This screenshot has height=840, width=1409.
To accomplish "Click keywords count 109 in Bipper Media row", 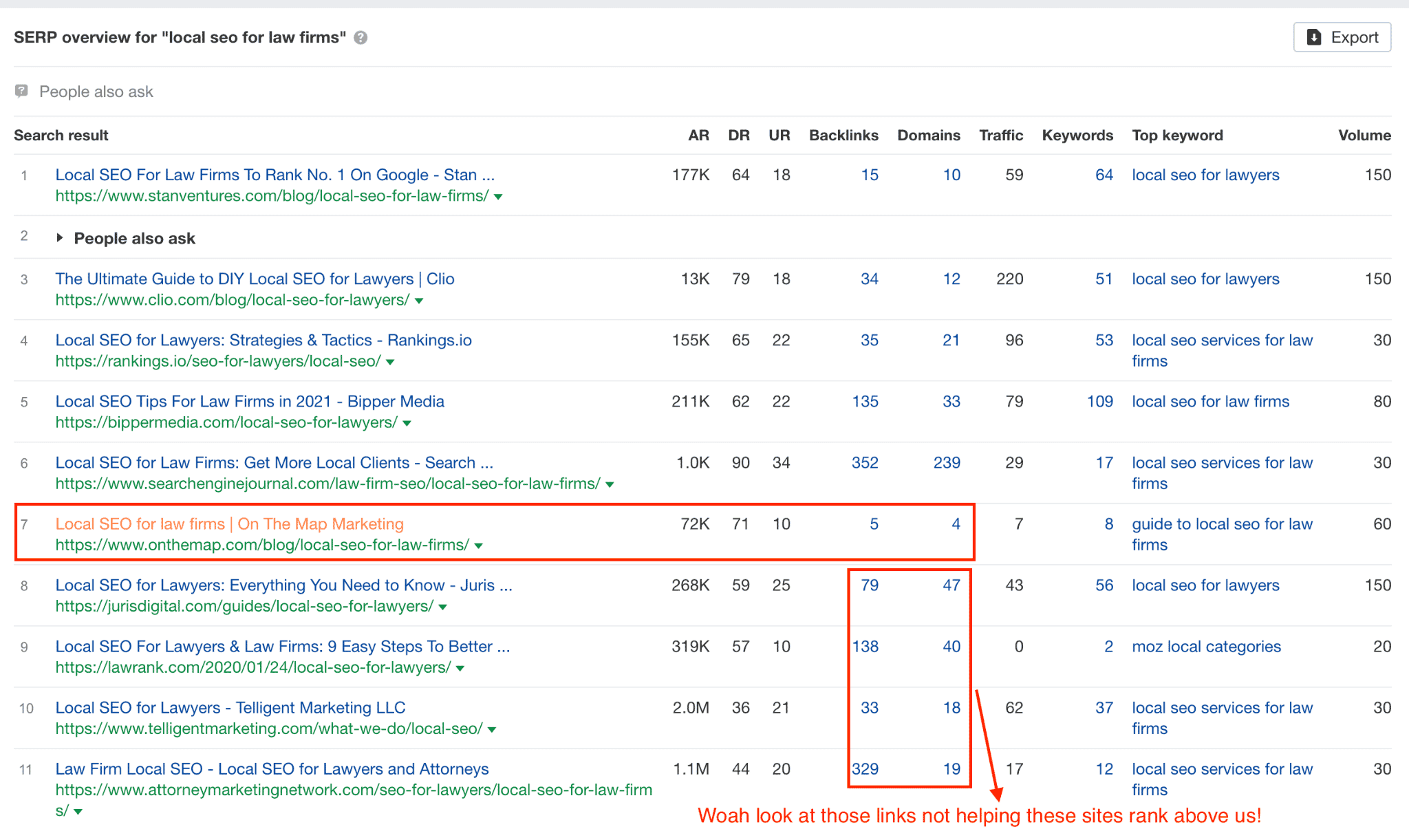I will click(x=1099, y=401).
